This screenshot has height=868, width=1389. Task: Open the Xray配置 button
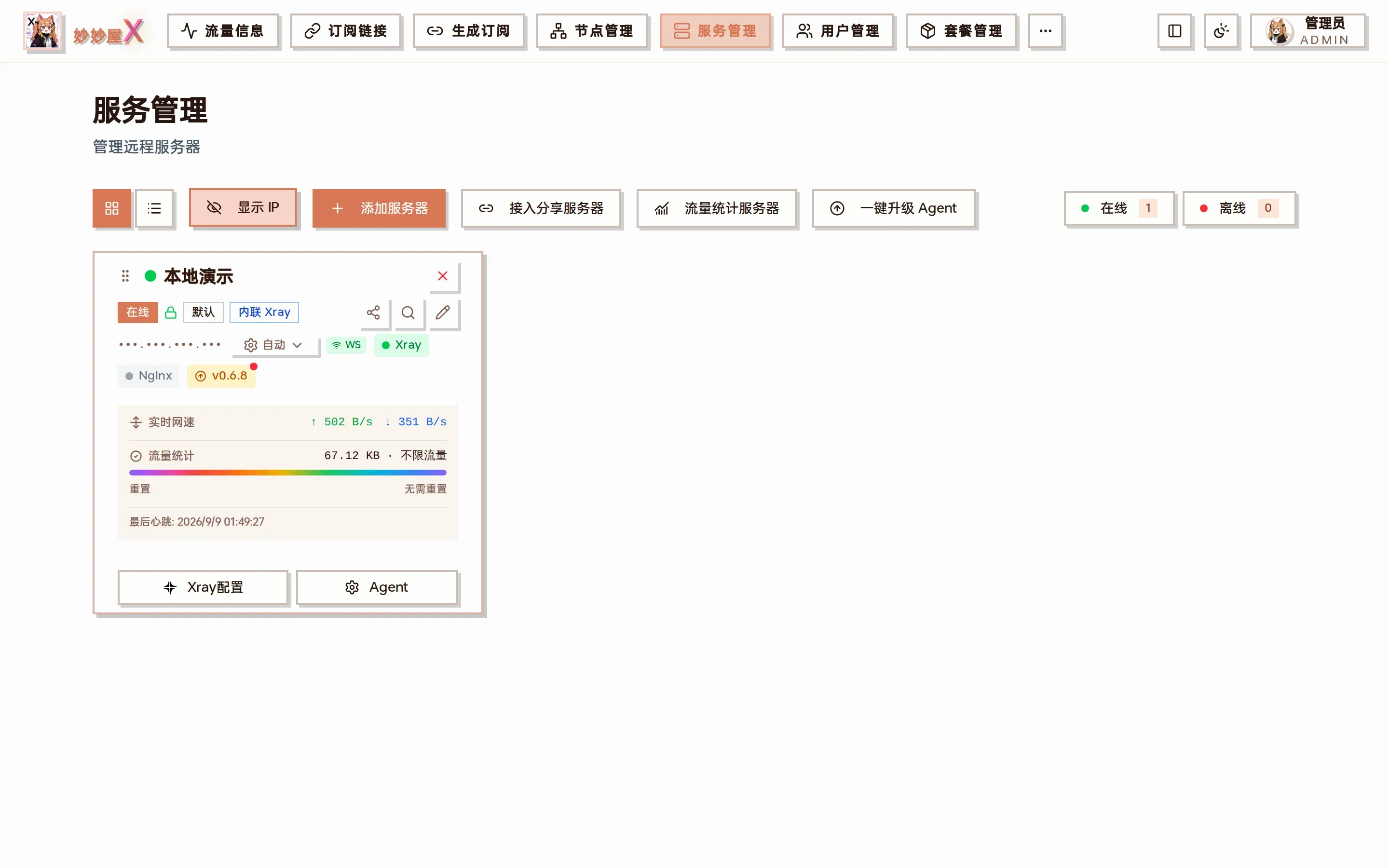pos(203,587)
